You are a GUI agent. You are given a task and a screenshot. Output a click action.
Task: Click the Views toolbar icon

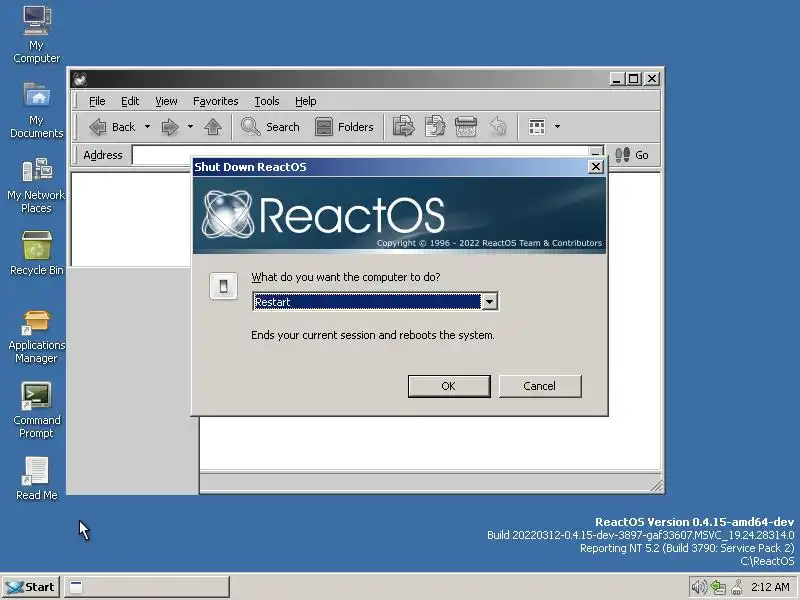click(537, 127)
